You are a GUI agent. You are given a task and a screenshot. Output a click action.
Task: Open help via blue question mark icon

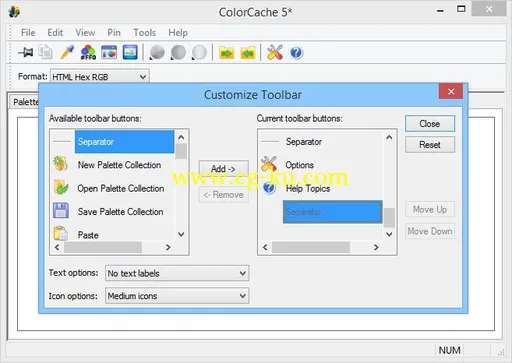[x=296, y=53]
